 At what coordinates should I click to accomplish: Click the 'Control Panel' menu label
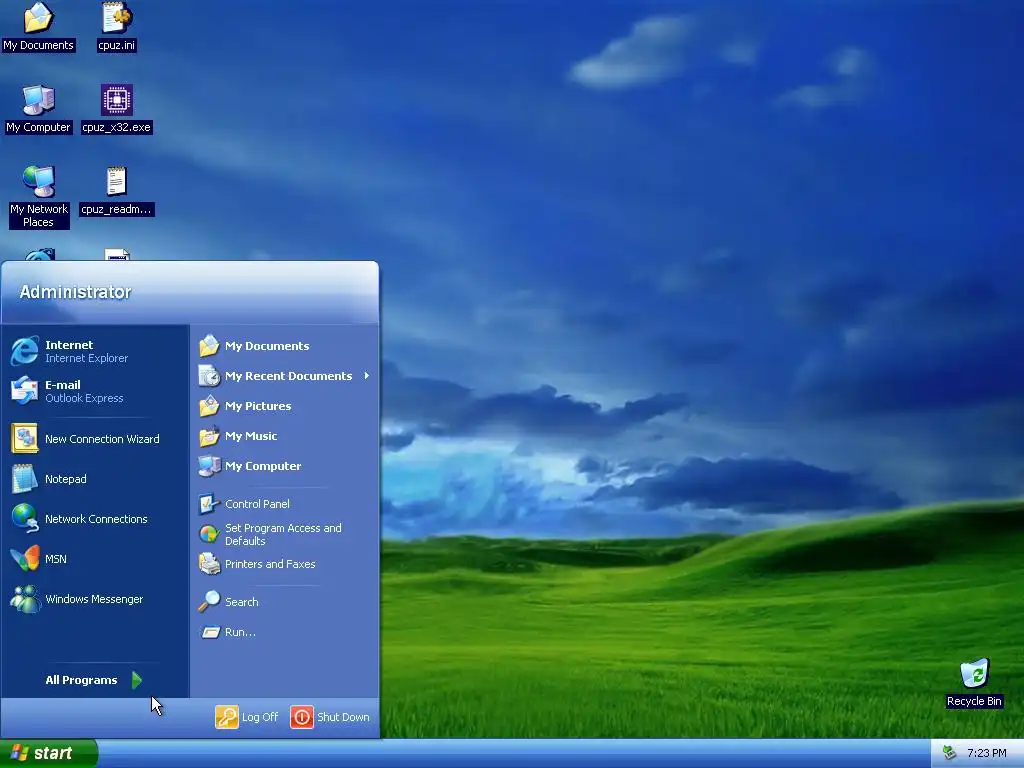pyautogui.click(x=257, y=504)
